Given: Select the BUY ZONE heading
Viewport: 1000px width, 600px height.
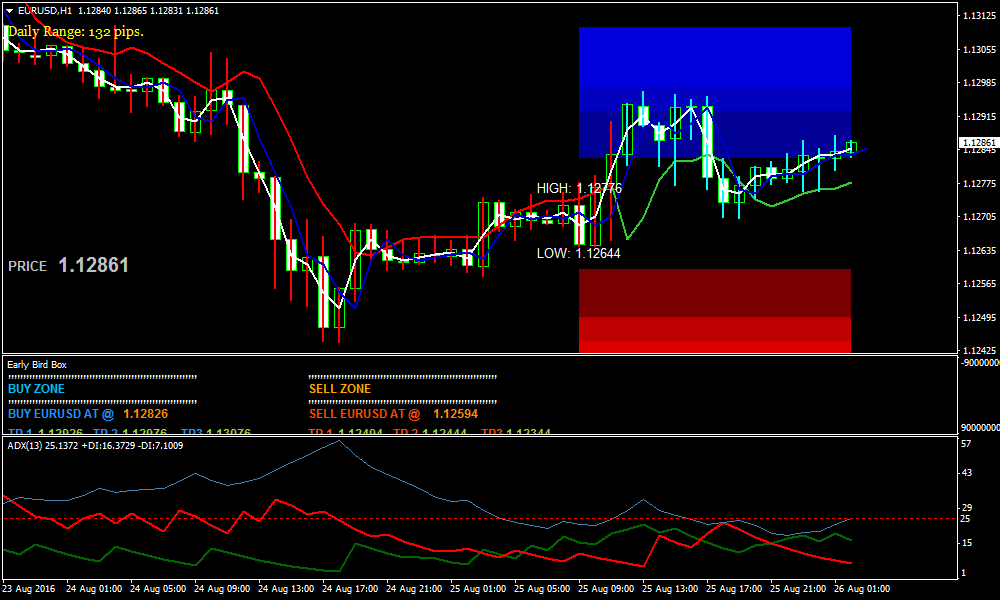Looking at the screenshot, I should [36, 389].
